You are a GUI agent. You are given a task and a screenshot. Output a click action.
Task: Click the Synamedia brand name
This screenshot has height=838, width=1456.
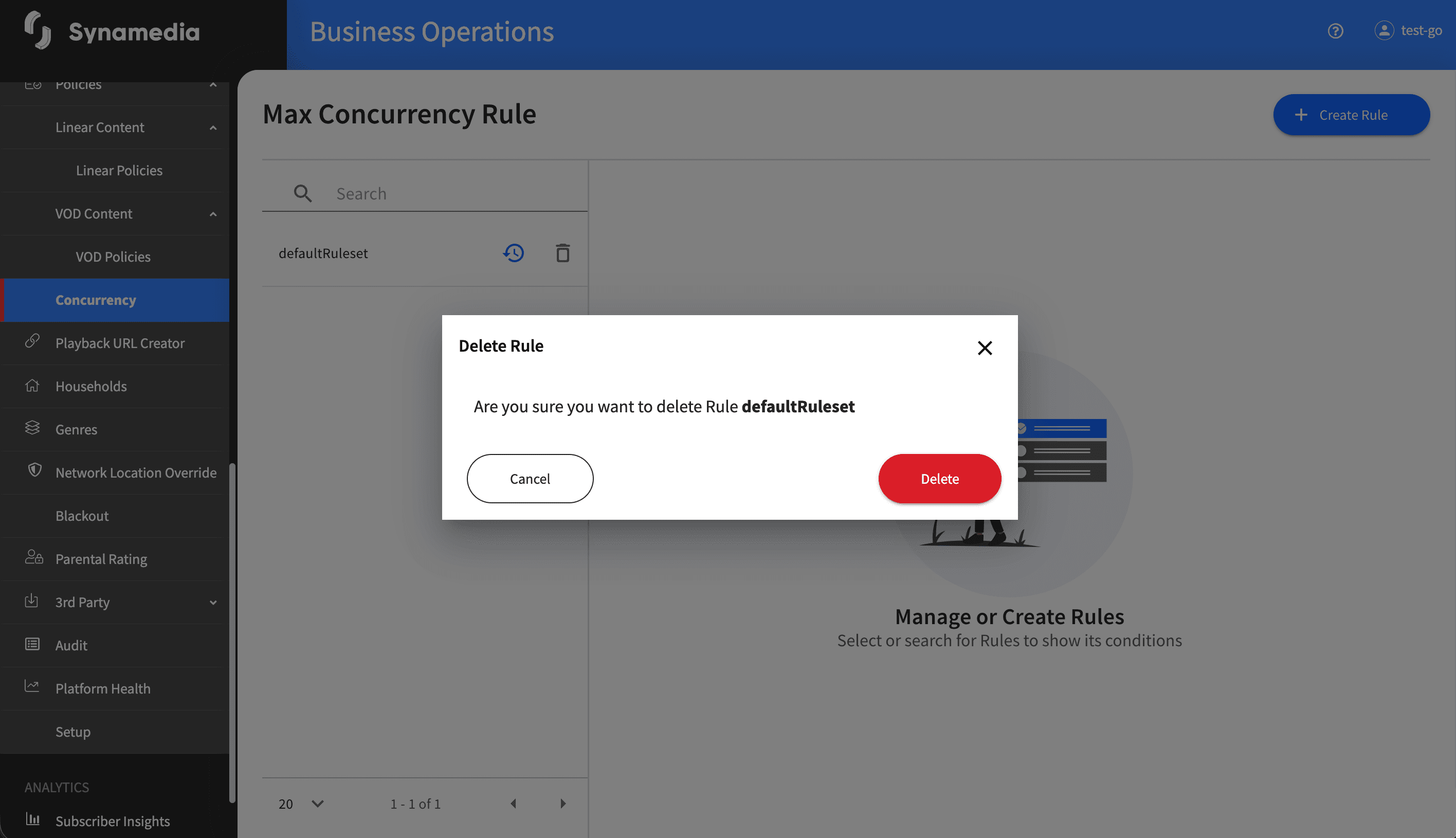(134, 32)
